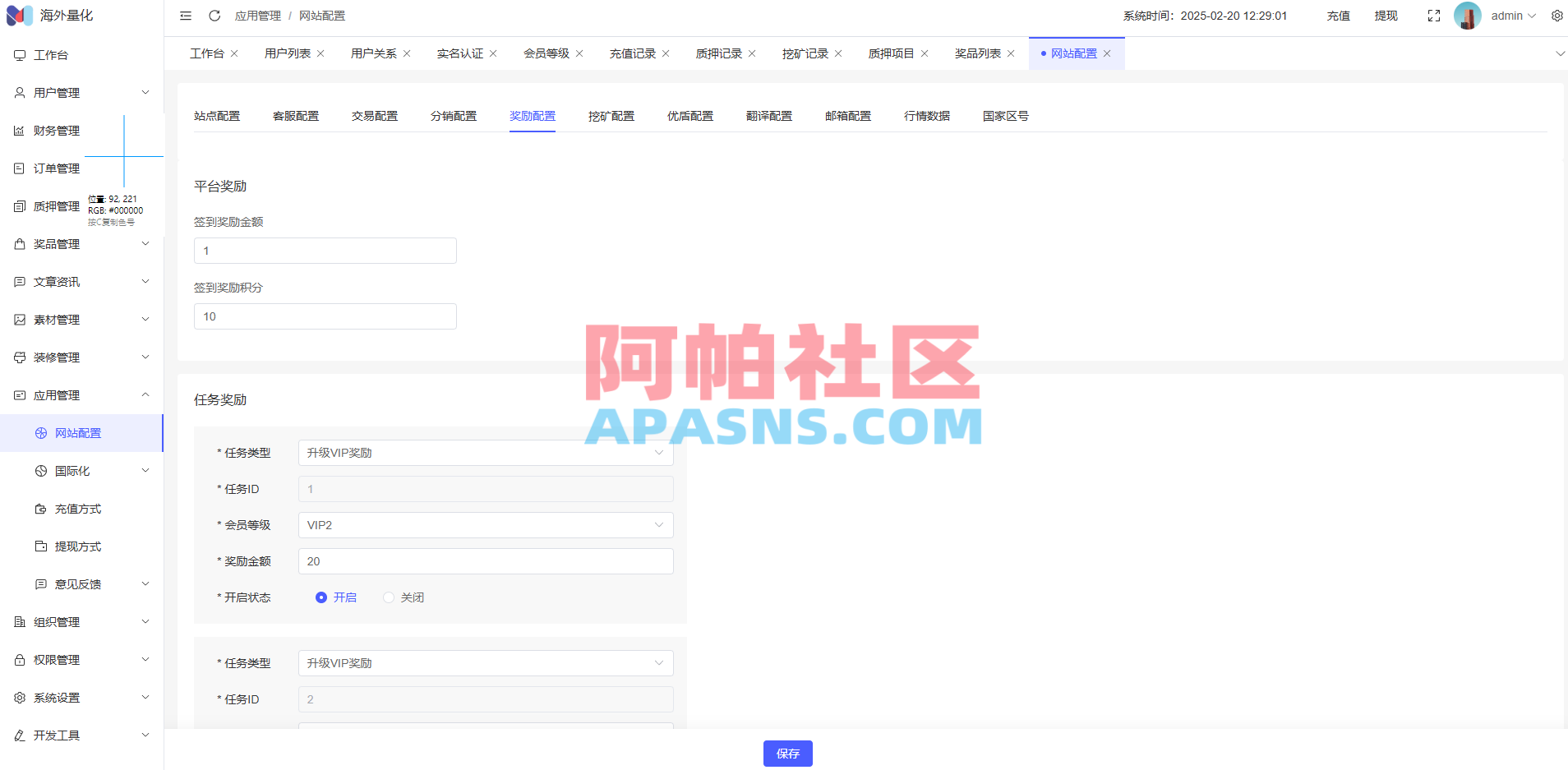Switch to the 翻译配置 tab
Image resolution: width=1568 pixels, height=770 pixels.
768,115
